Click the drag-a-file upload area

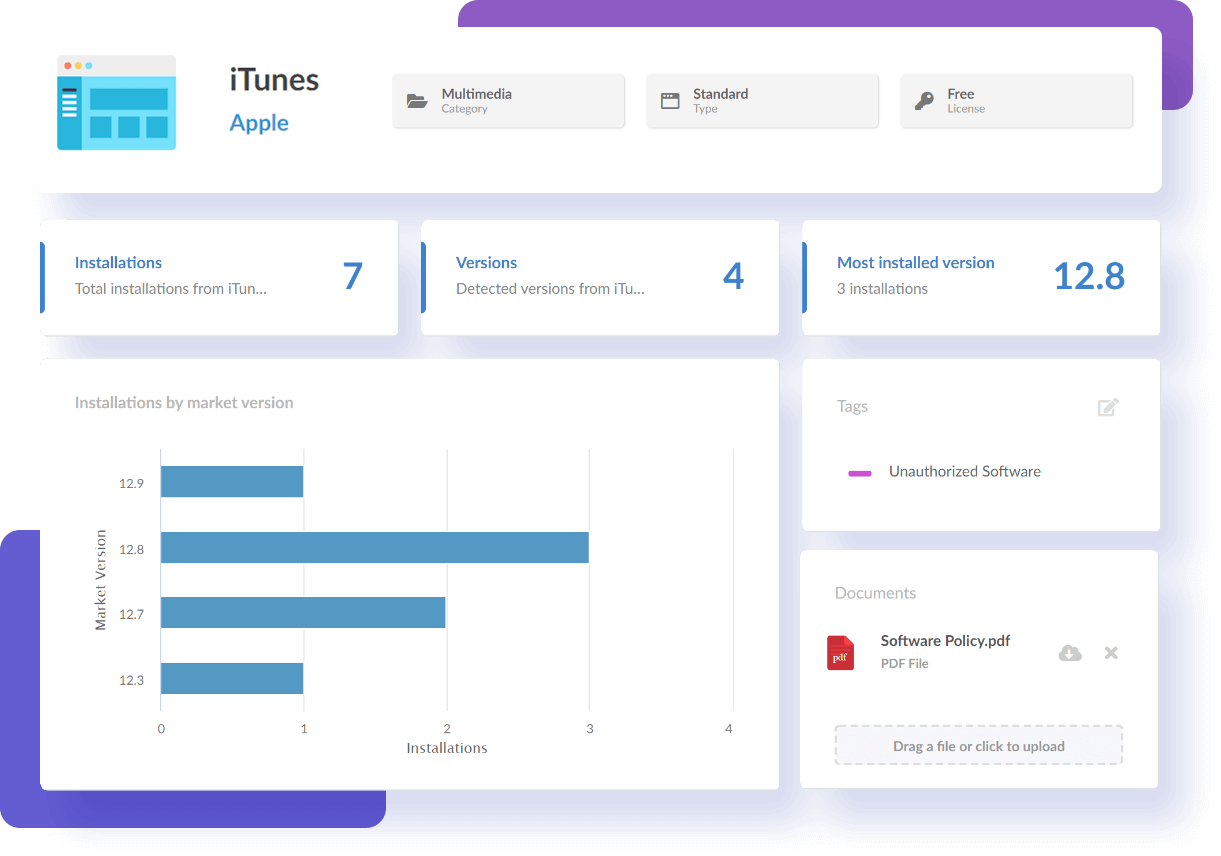click(x=978, y=745)
